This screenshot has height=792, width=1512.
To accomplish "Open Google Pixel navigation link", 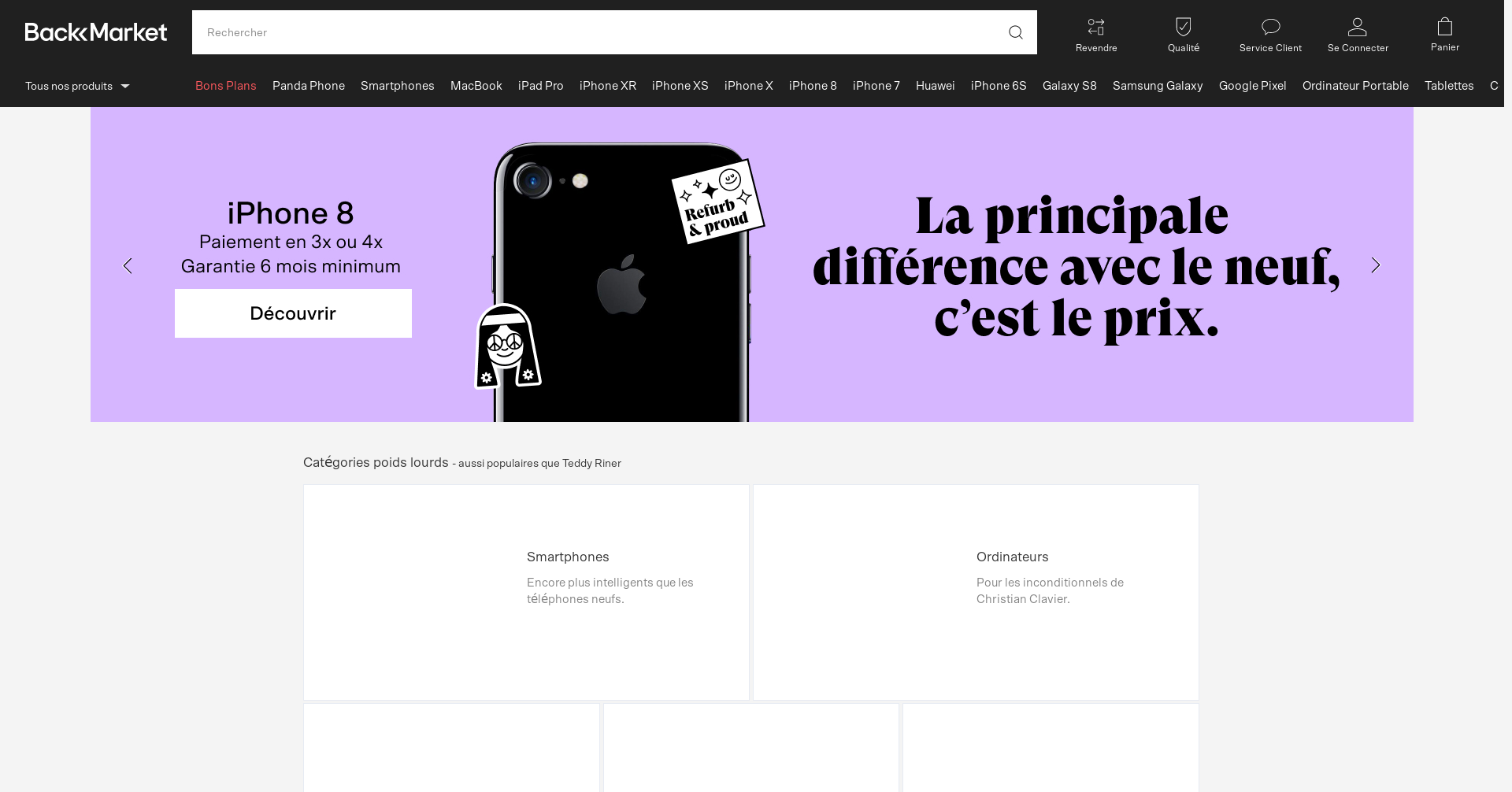I will [1252, 86].
